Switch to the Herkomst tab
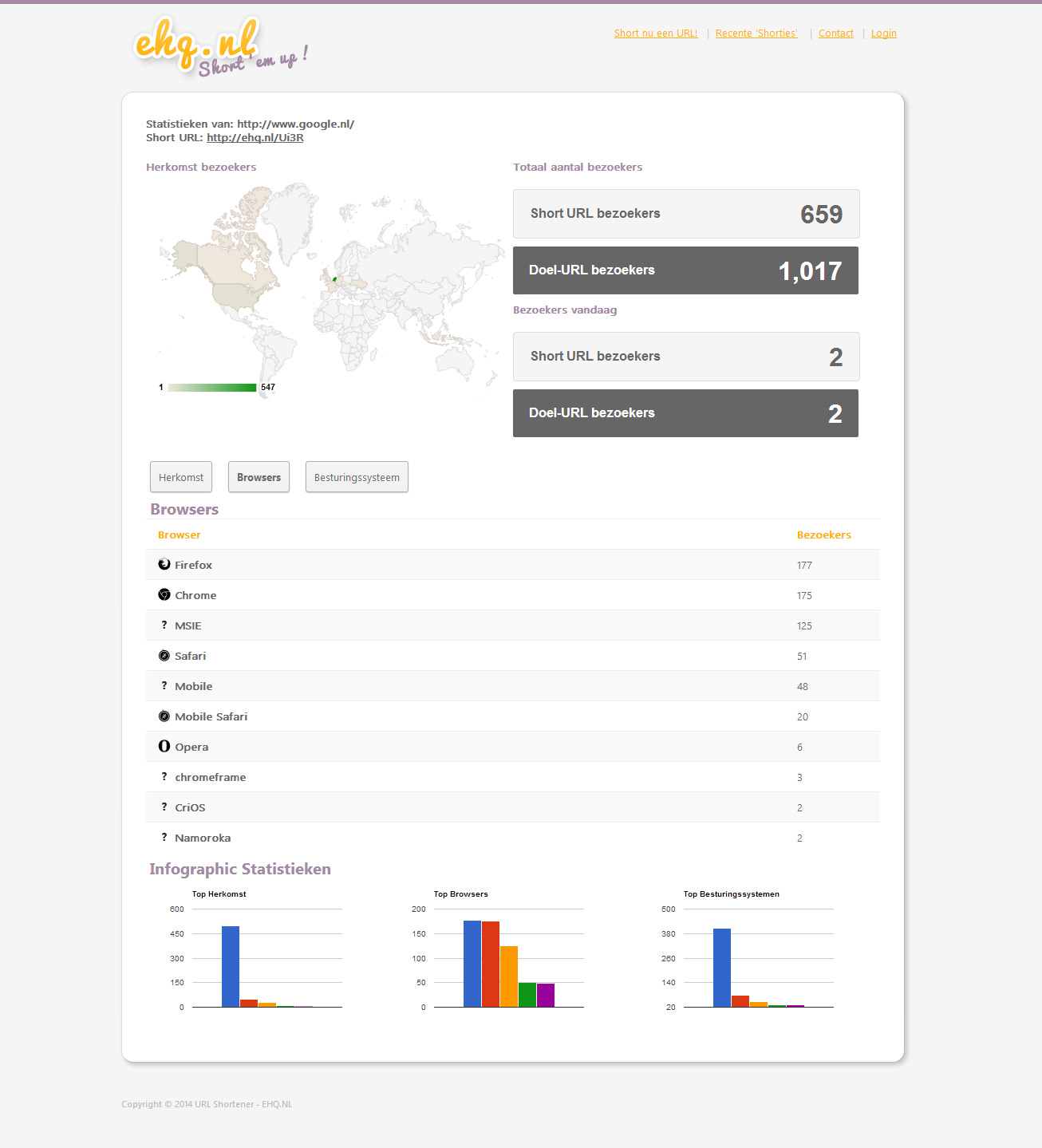1042x1148 pixels. pyautogui.click(x=181, y=477)
